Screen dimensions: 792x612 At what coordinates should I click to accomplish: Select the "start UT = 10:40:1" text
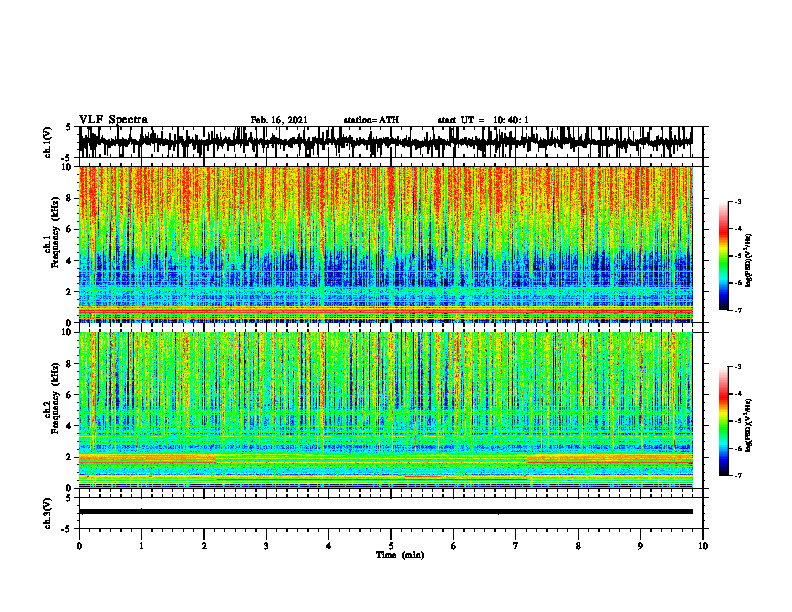(x=483, y=120)
